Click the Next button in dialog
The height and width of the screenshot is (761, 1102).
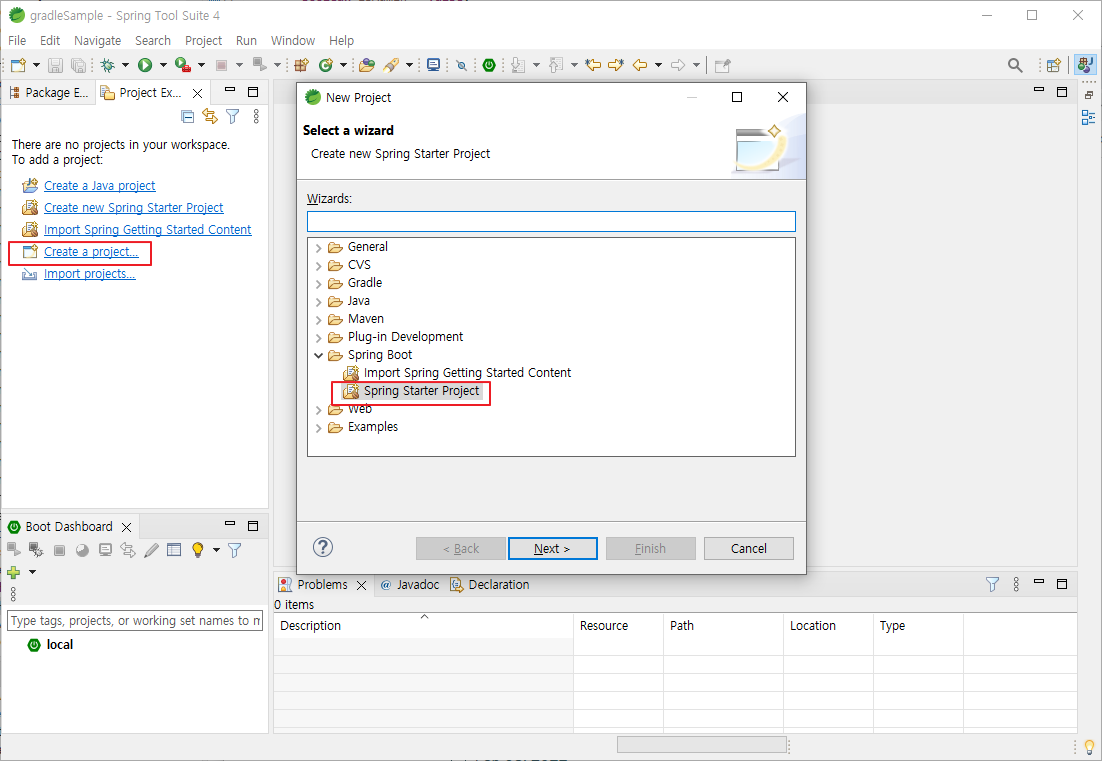[552, 549]
